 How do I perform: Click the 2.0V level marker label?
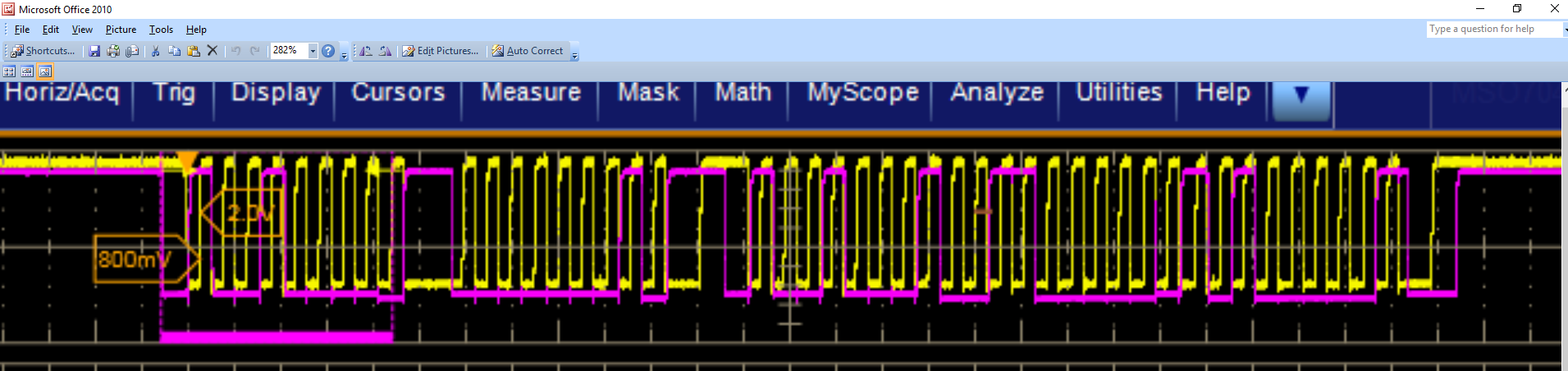click(241, 213)
